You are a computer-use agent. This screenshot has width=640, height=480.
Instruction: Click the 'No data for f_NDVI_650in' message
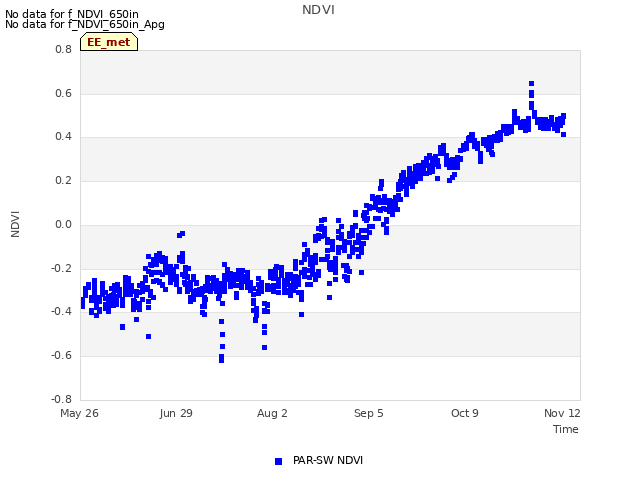(72, 14)
